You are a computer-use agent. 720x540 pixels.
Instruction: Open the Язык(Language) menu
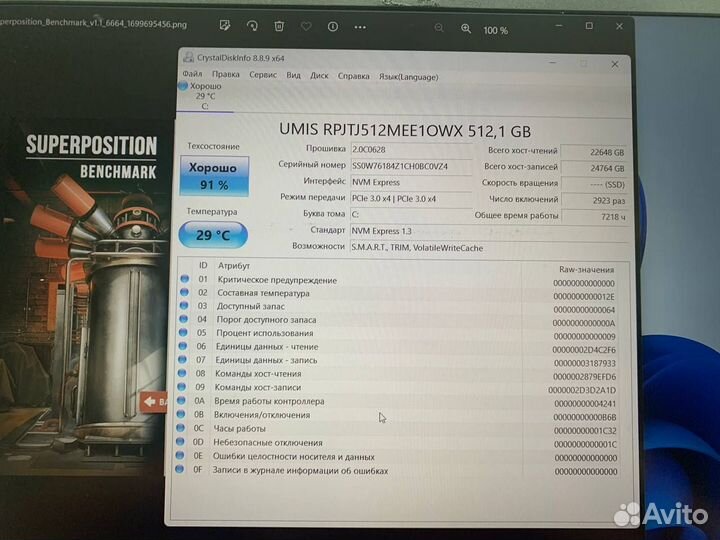coord(408,77)
